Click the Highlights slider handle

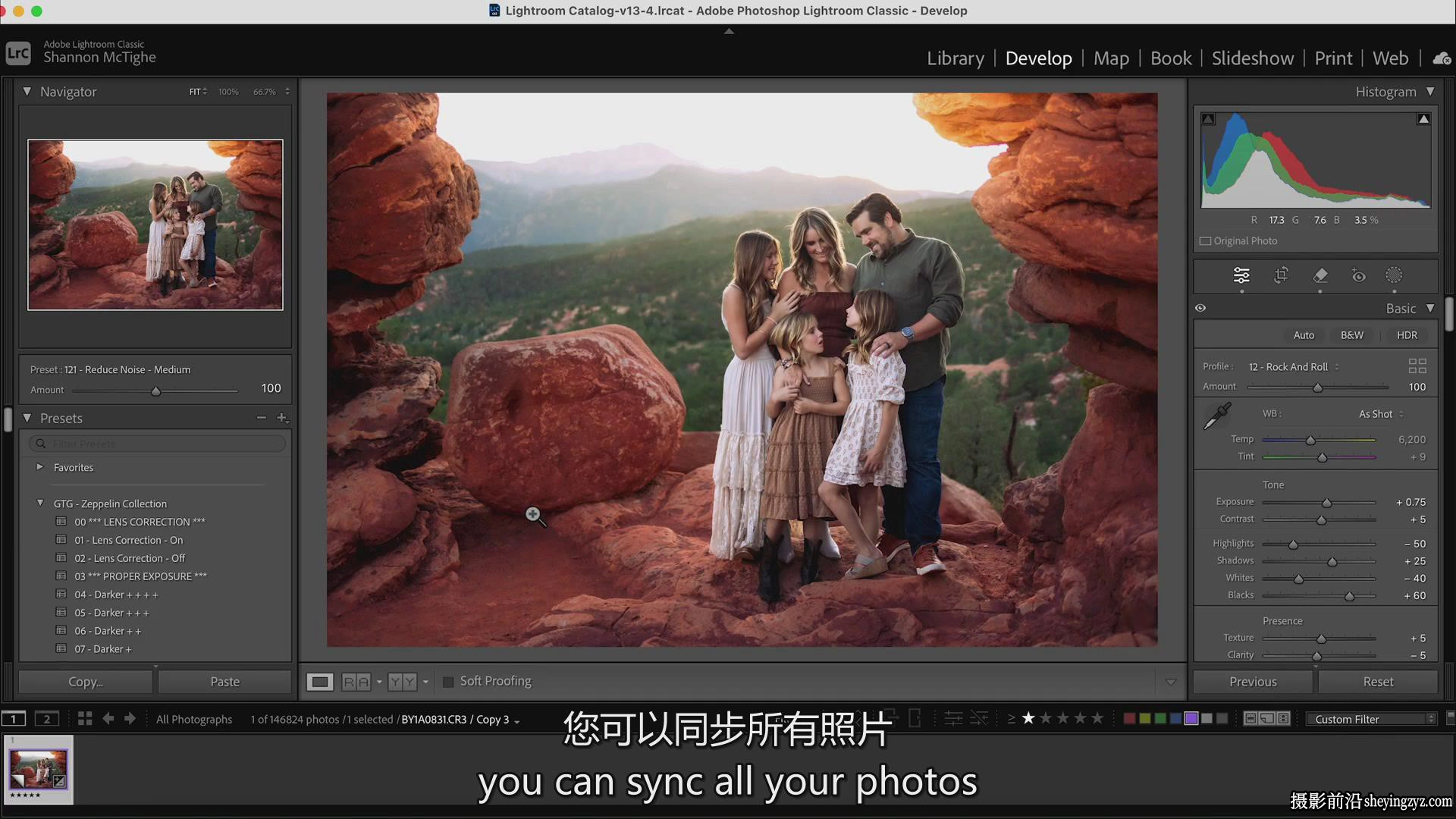(1293, 544)
